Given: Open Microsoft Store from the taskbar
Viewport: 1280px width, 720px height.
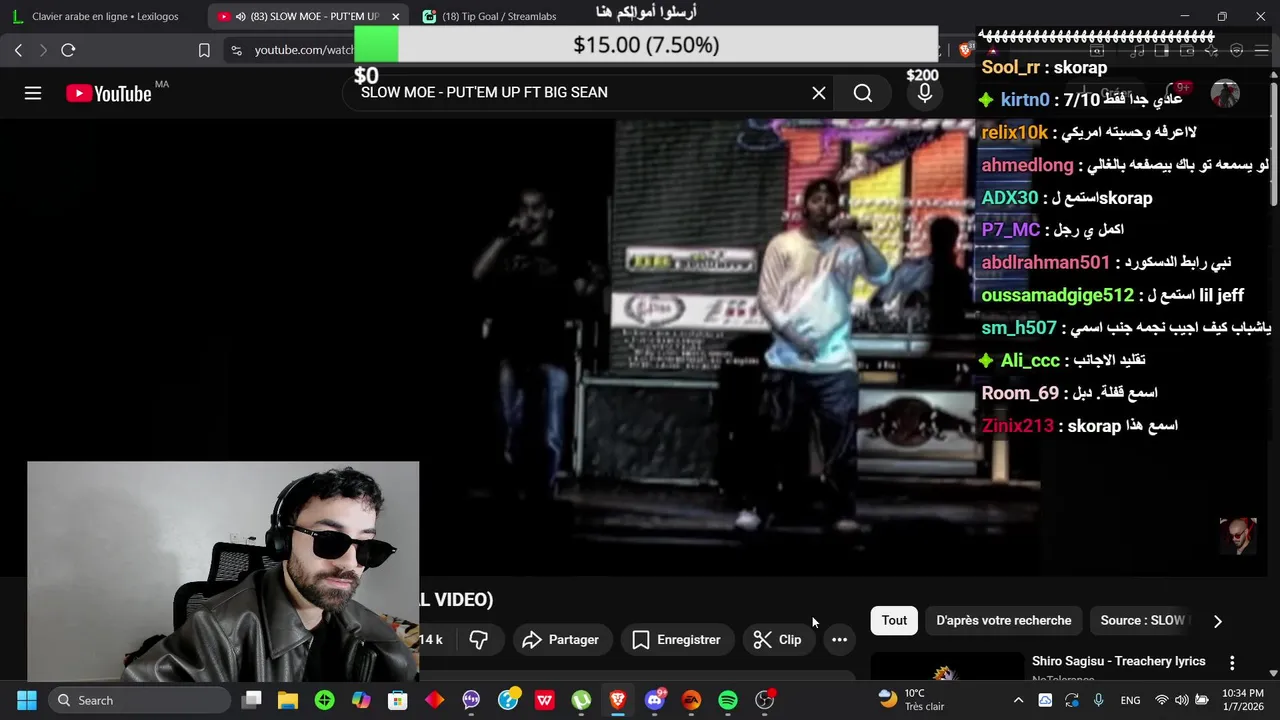Looking at the screenshot, I should 398,700.
